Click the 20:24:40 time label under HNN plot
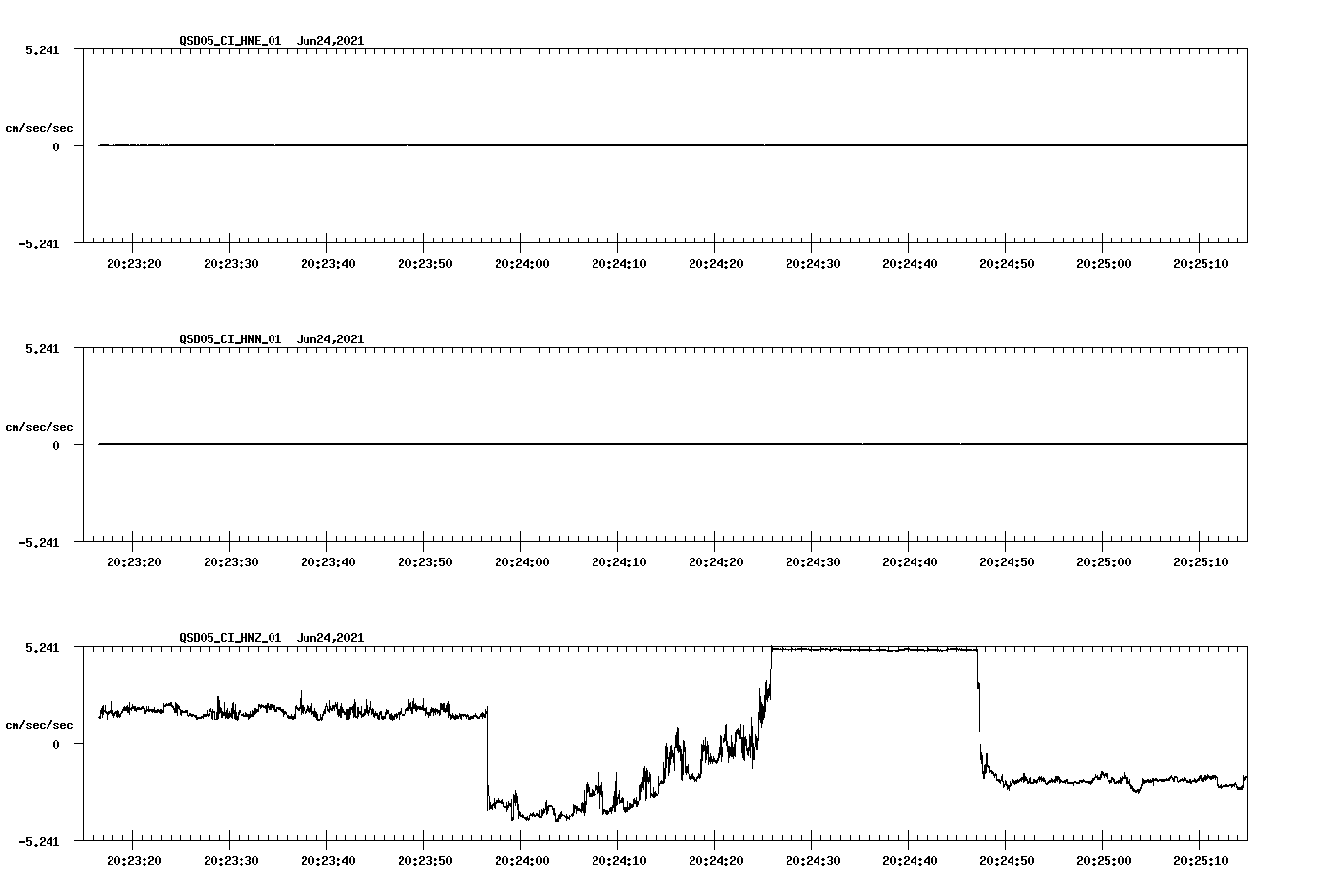The width and height of the screenshot is (1317, 896). point(910,562)
